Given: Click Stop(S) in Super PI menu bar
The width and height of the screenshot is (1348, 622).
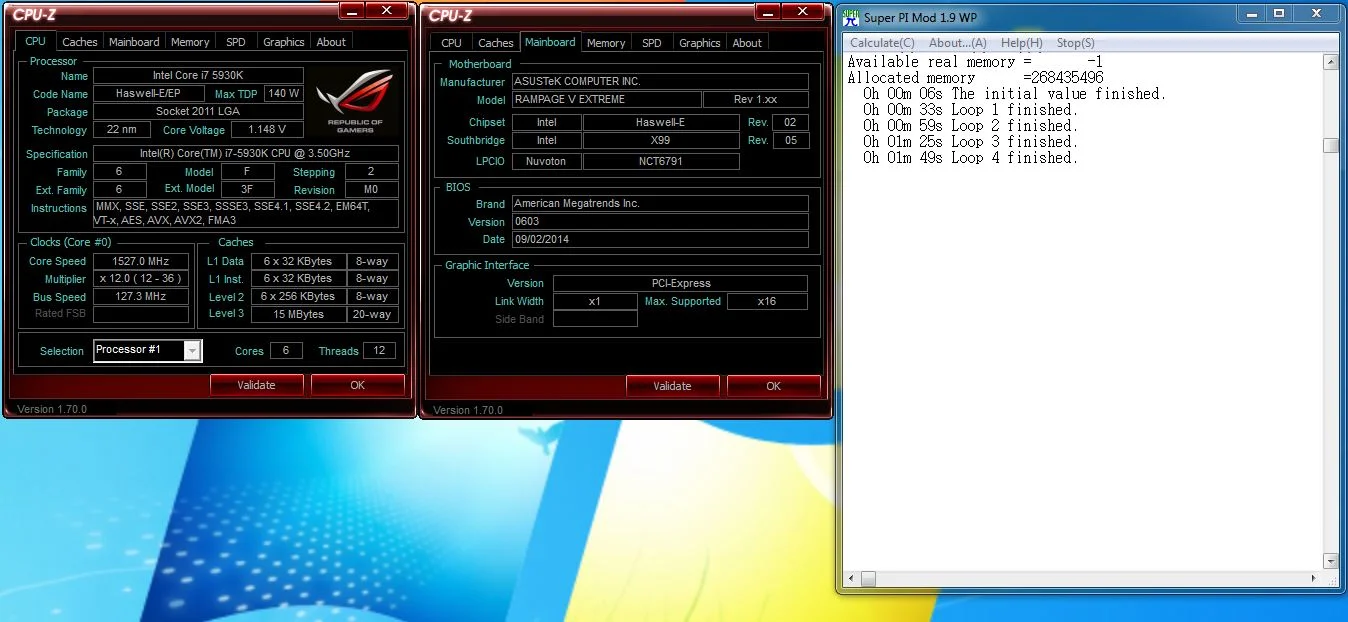Looking at the screenshot, I should coord(1076,43).
